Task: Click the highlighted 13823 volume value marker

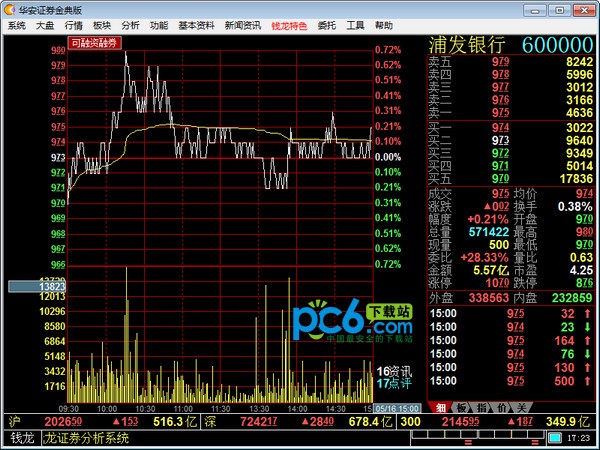Action: click(x=37, y=287)
